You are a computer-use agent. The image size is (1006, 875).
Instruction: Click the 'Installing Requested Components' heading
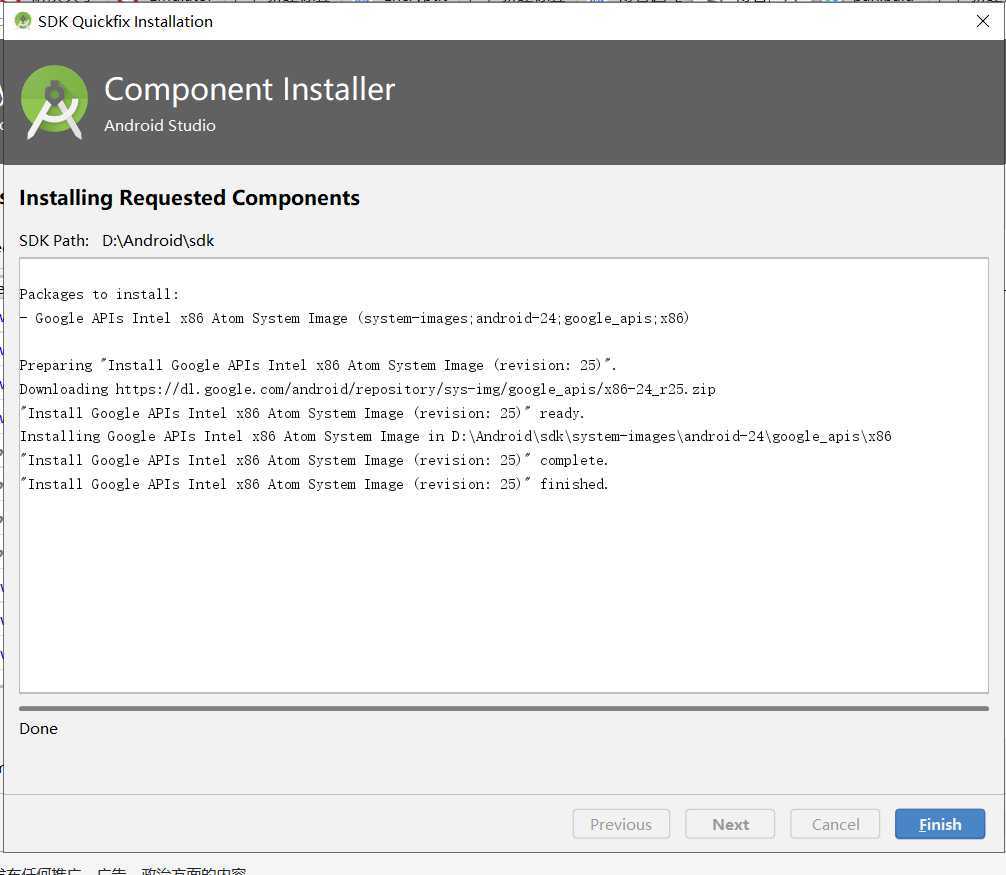click(189, 198)
